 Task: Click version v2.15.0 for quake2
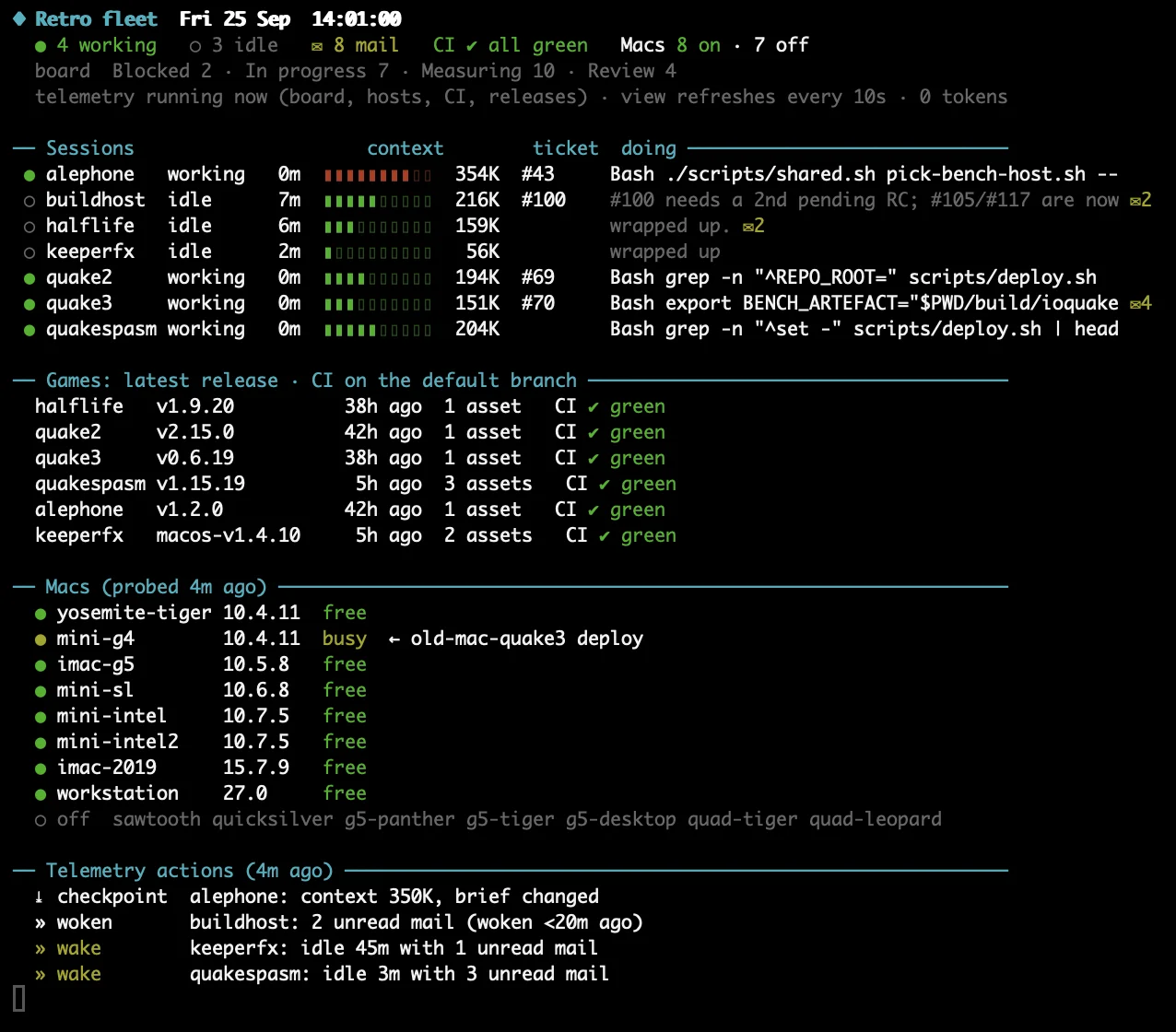point(195,432)
